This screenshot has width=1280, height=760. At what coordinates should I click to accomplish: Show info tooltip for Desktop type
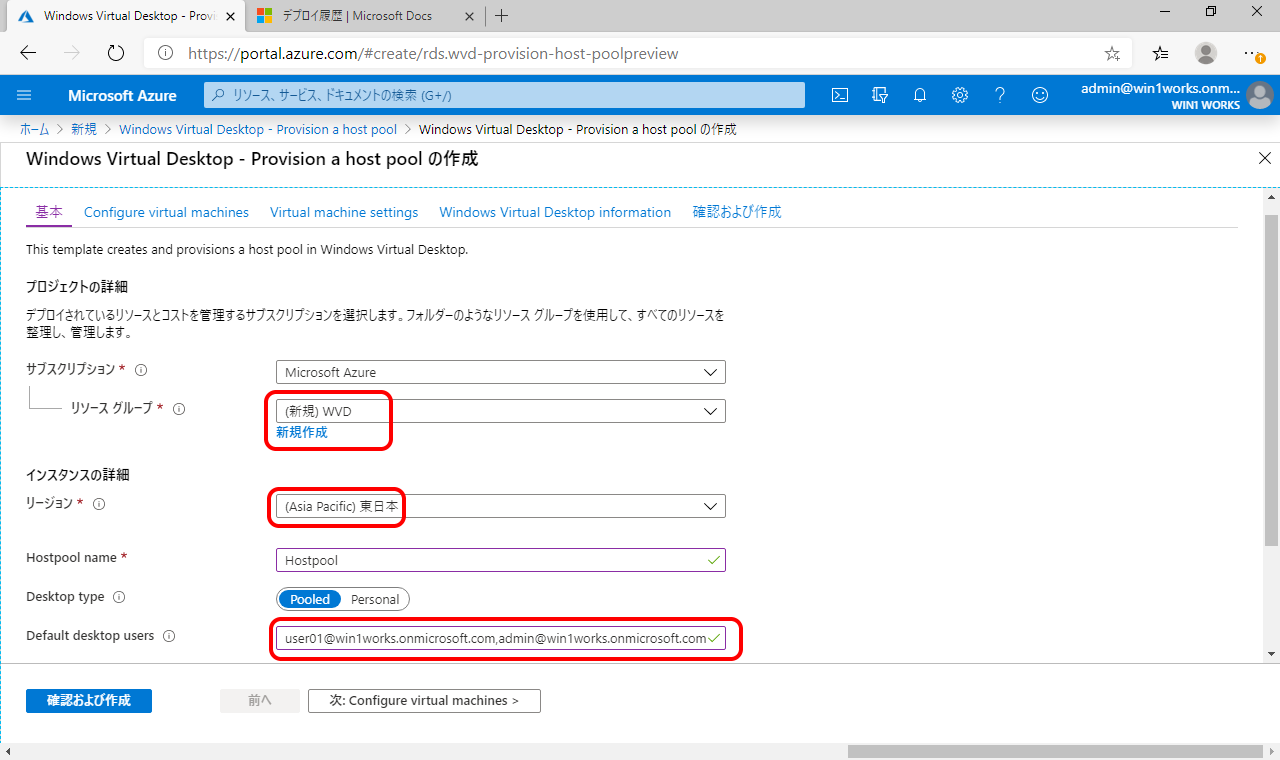coord(119,597)
